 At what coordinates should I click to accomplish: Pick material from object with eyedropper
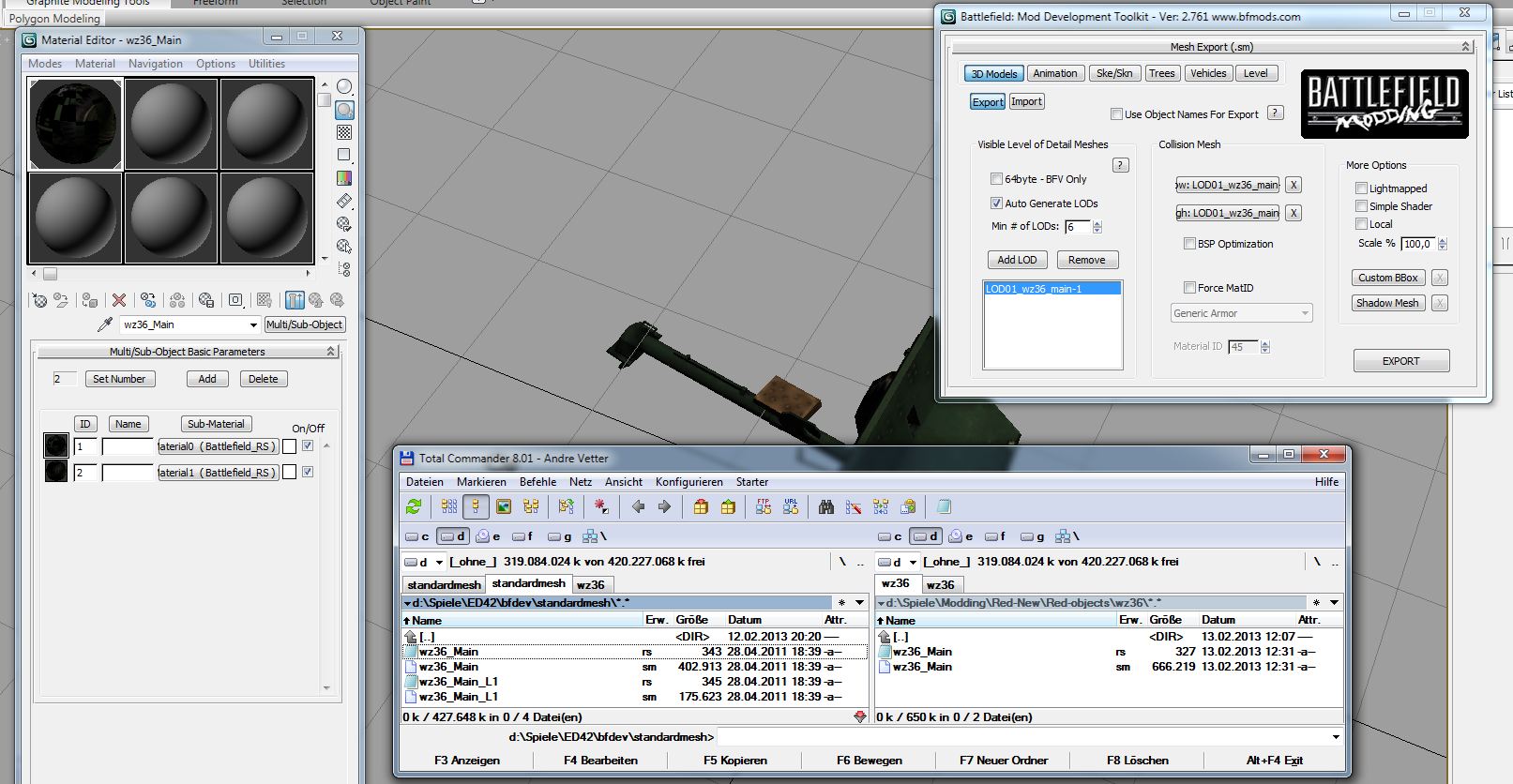105,324
